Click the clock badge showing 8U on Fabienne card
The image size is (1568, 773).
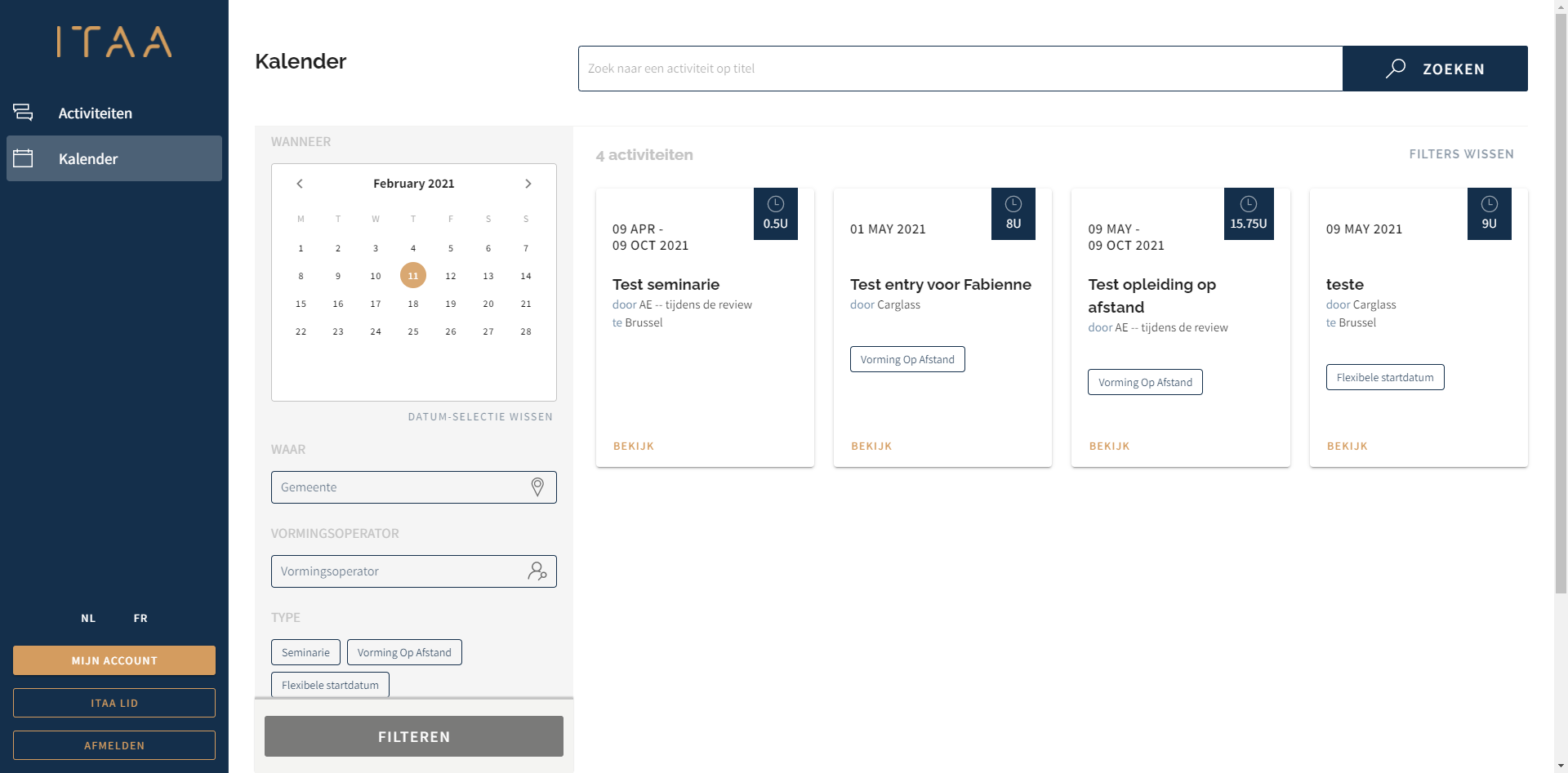pos(1013,213)
